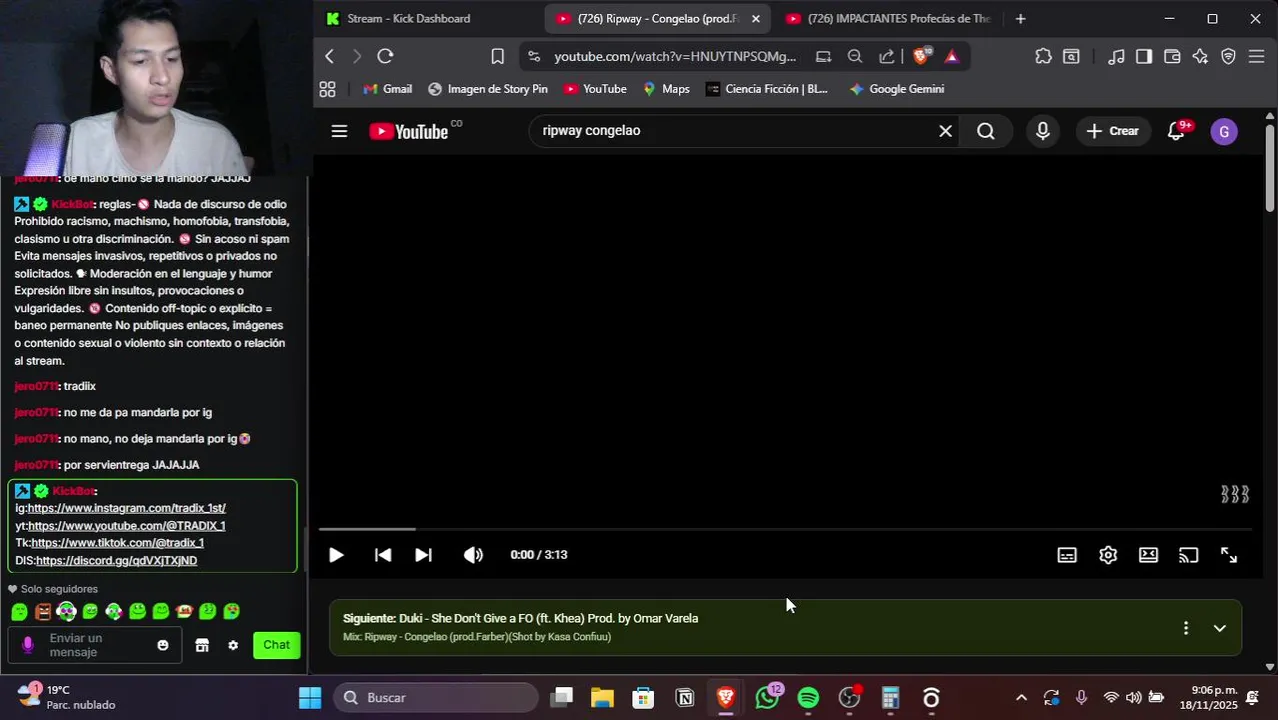Viewport: 1278px width, 720px height.
Task: Open Kick chat settings gear
Action: click(x=233, y=645)
